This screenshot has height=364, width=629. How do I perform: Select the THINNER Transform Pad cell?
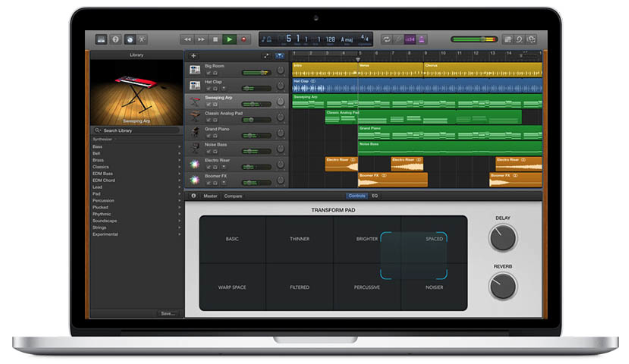tap(299, 239)
